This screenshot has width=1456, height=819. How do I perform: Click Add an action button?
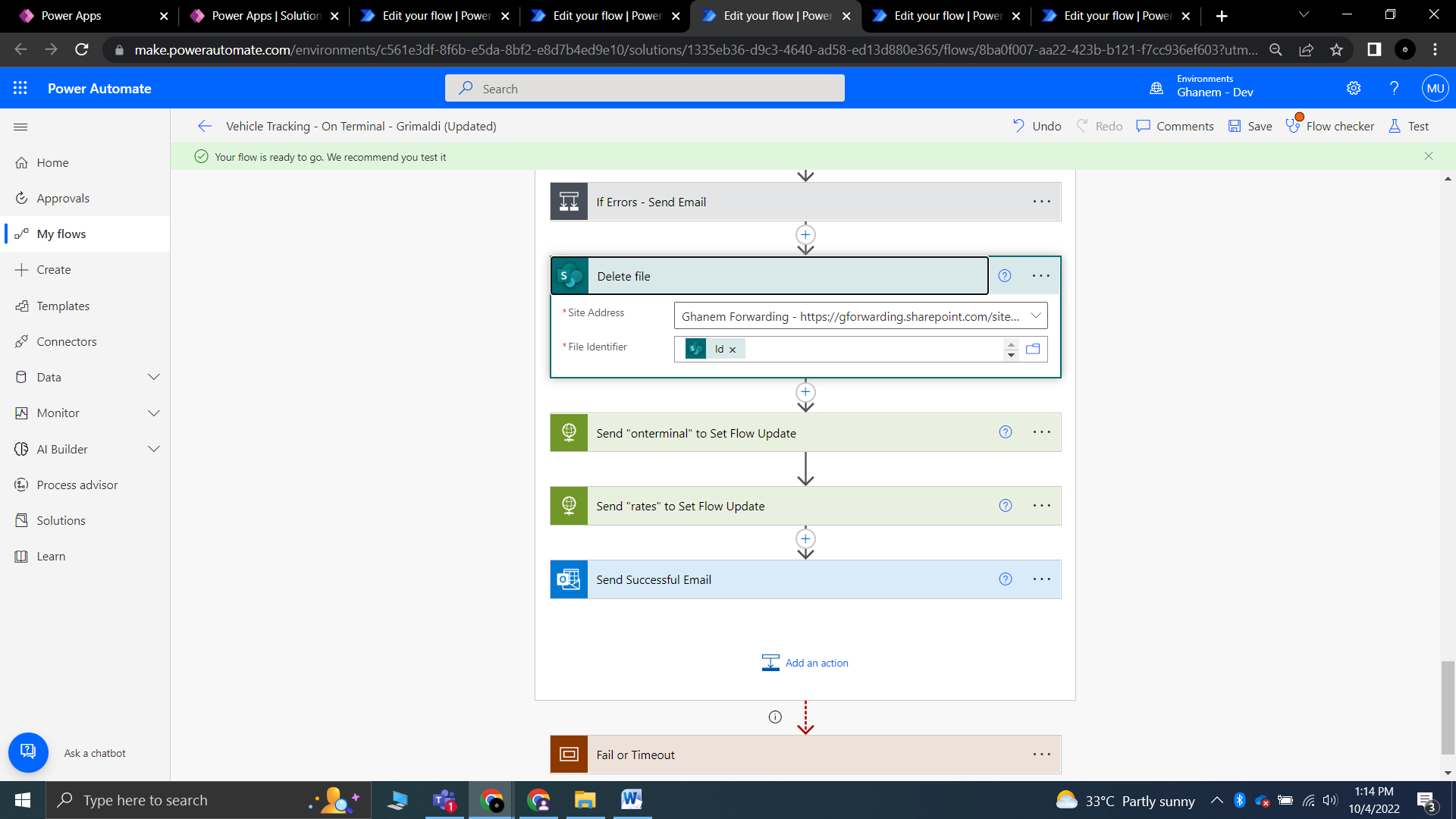[806, 663]
